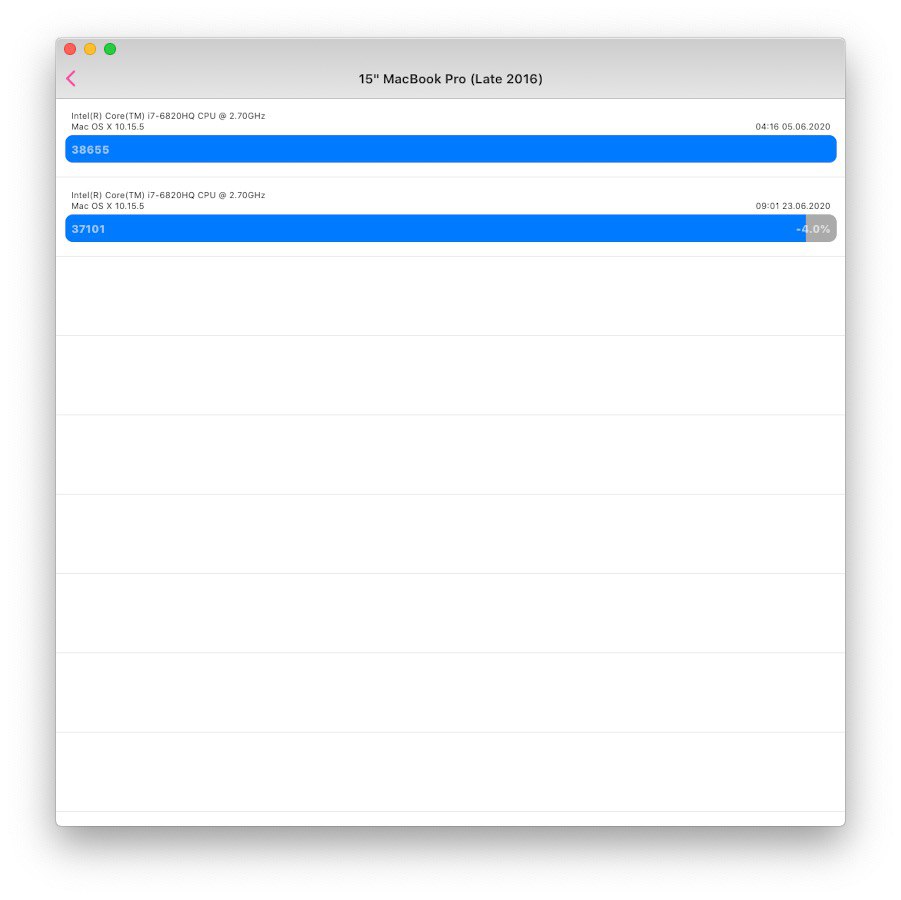
Task: Minimize the window with the yellow button
Action: (x=90, y=49)
